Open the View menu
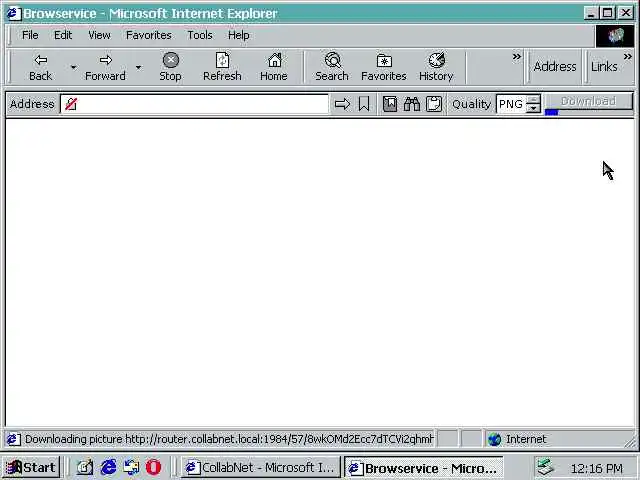 (99, 36)
